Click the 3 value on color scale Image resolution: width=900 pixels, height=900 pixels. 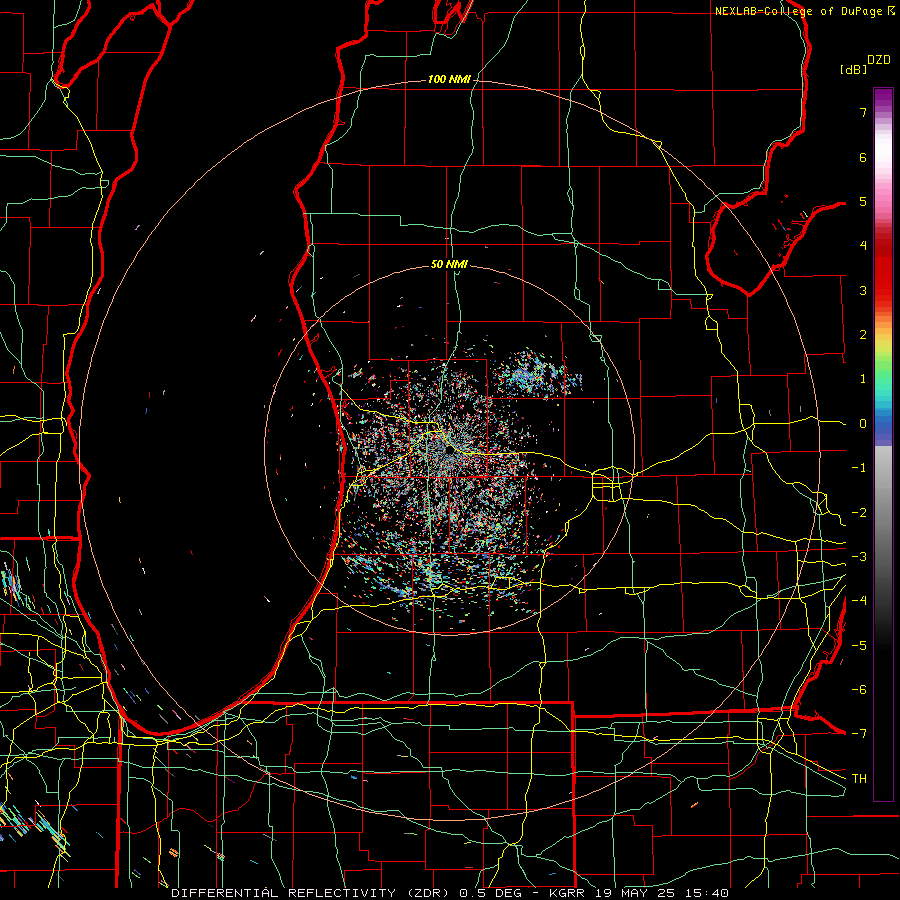pyautogui.click(x=863, y=290)
